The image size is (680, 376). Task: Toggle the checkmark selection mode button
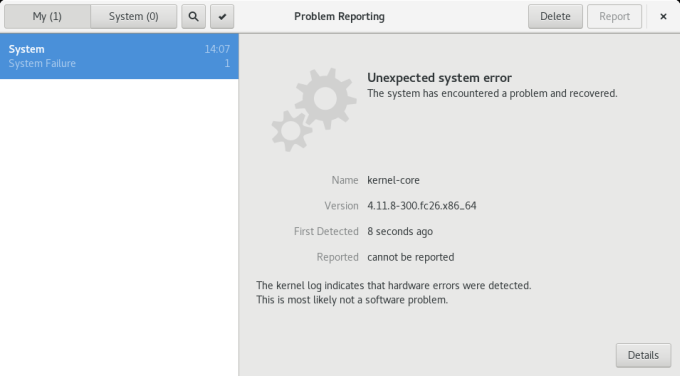coord(222,16)
